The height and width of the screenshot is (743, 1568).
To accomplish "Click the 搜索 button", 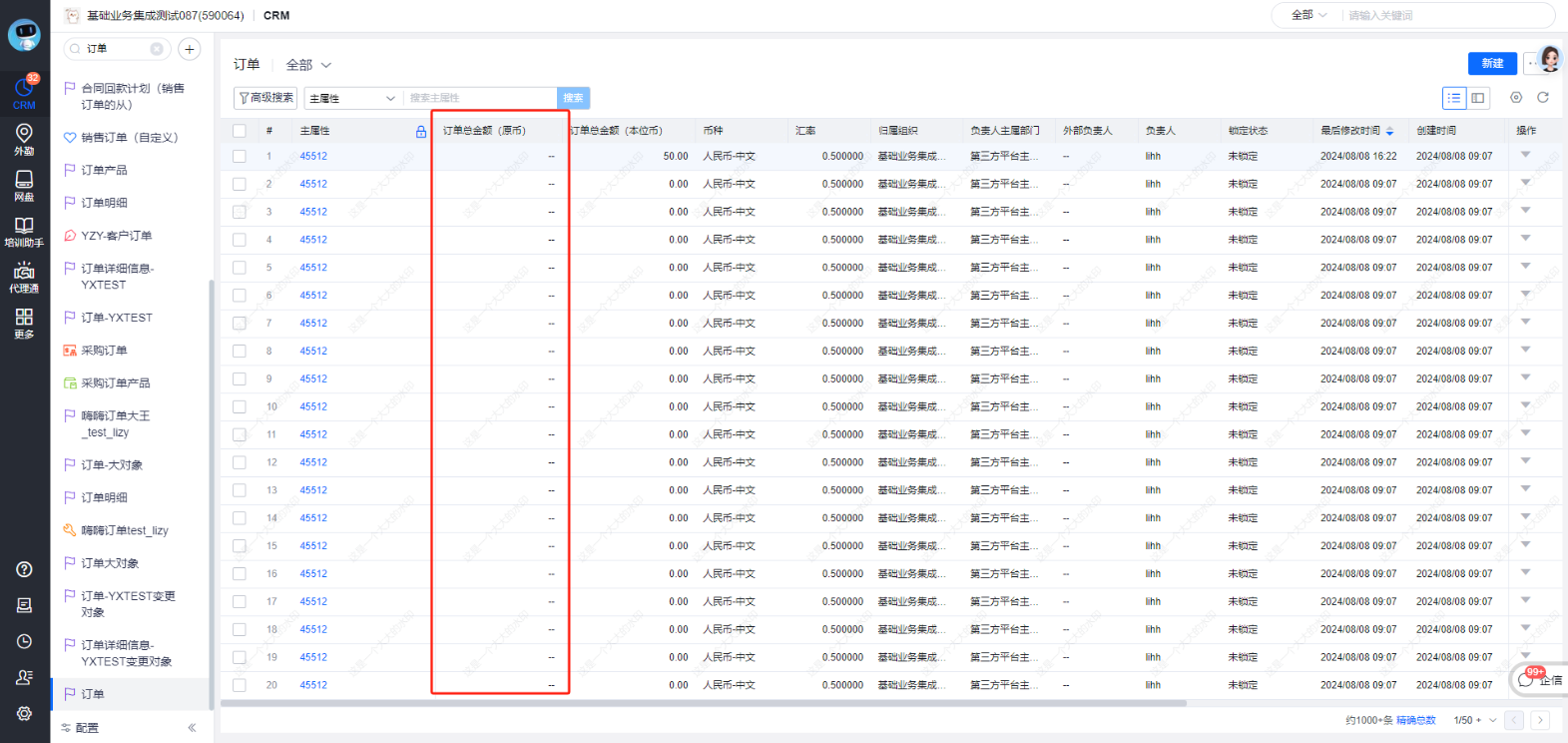I will [x=573, y=98].
